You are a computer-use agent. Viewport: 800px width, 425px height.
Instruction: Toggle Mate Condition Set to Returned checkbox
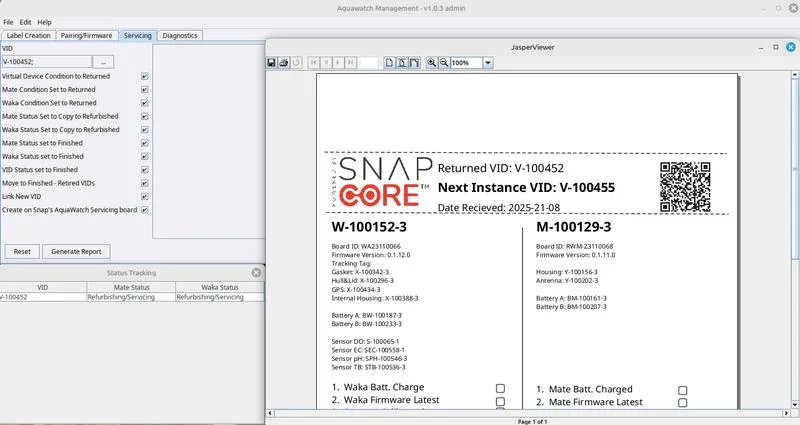tap(145, 89)
